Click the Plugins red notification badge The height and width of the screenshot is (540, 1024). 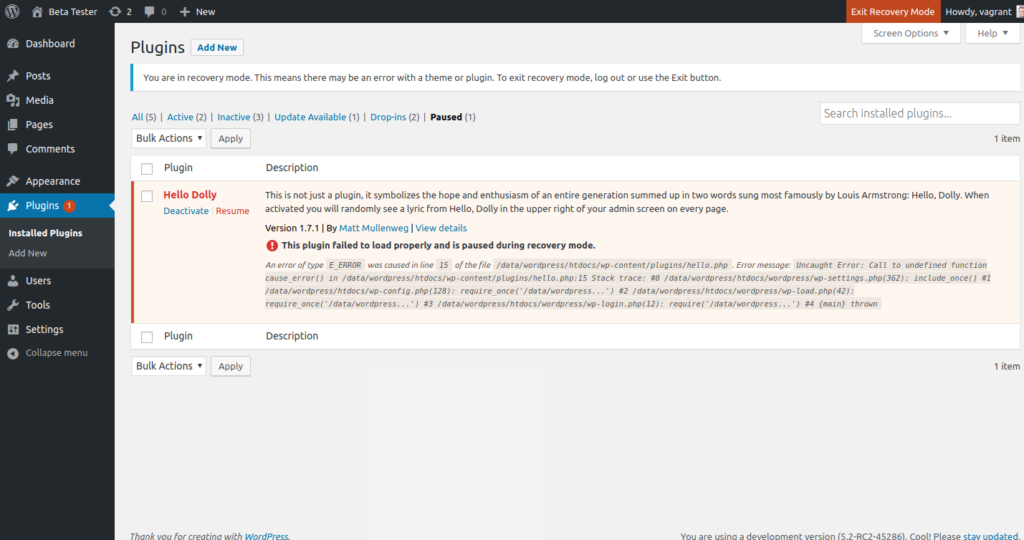(69, 206)
